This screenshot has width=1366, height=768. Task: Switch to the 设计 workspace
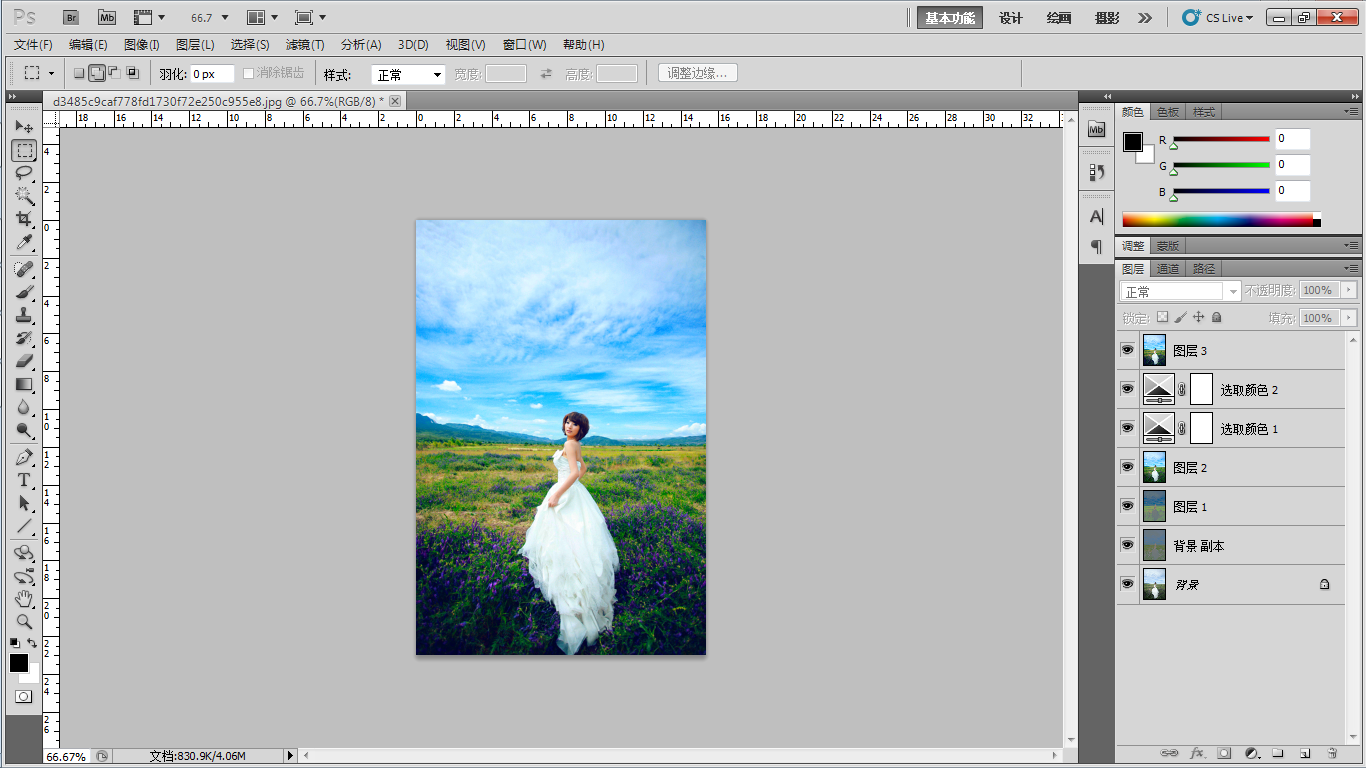[1011, 18]
